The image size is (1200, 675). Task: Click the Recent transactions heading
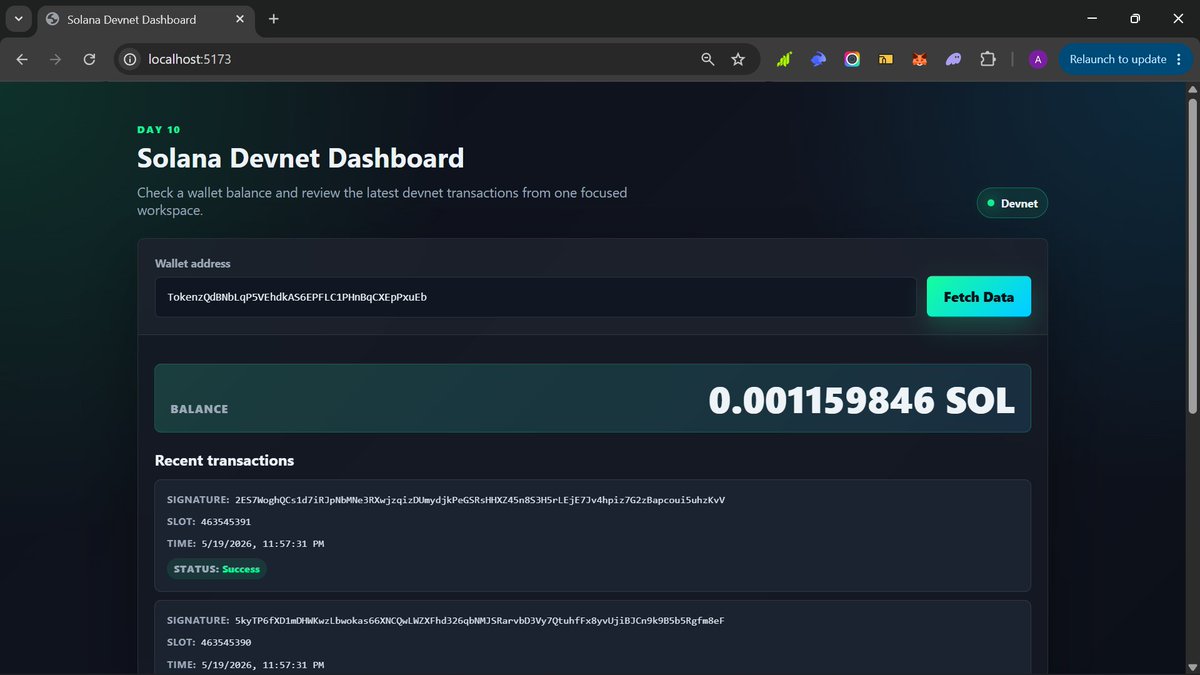coord(224,461)
